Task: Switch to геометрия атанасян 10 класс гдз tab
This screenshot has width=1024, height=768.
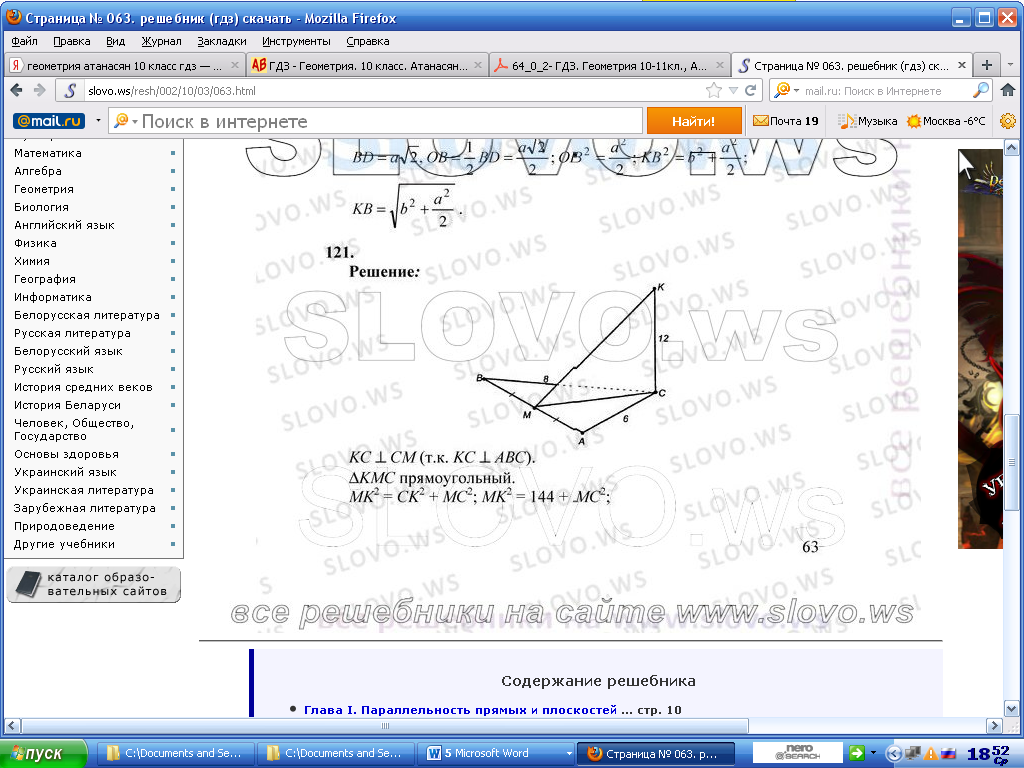Action: coord(124,65)
